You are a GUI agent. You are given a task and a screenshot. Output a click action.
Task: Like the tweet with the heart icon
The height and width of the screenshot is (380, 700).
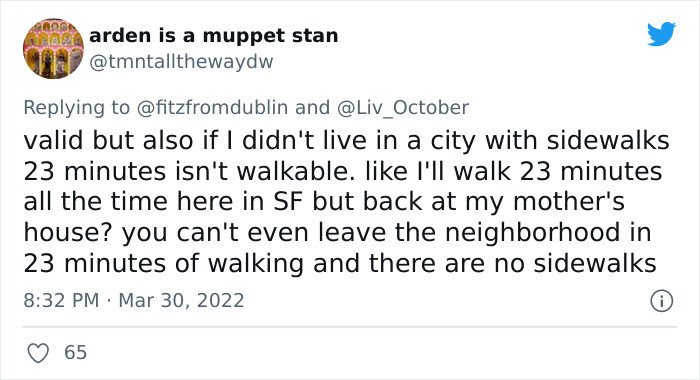coord(38,353)
